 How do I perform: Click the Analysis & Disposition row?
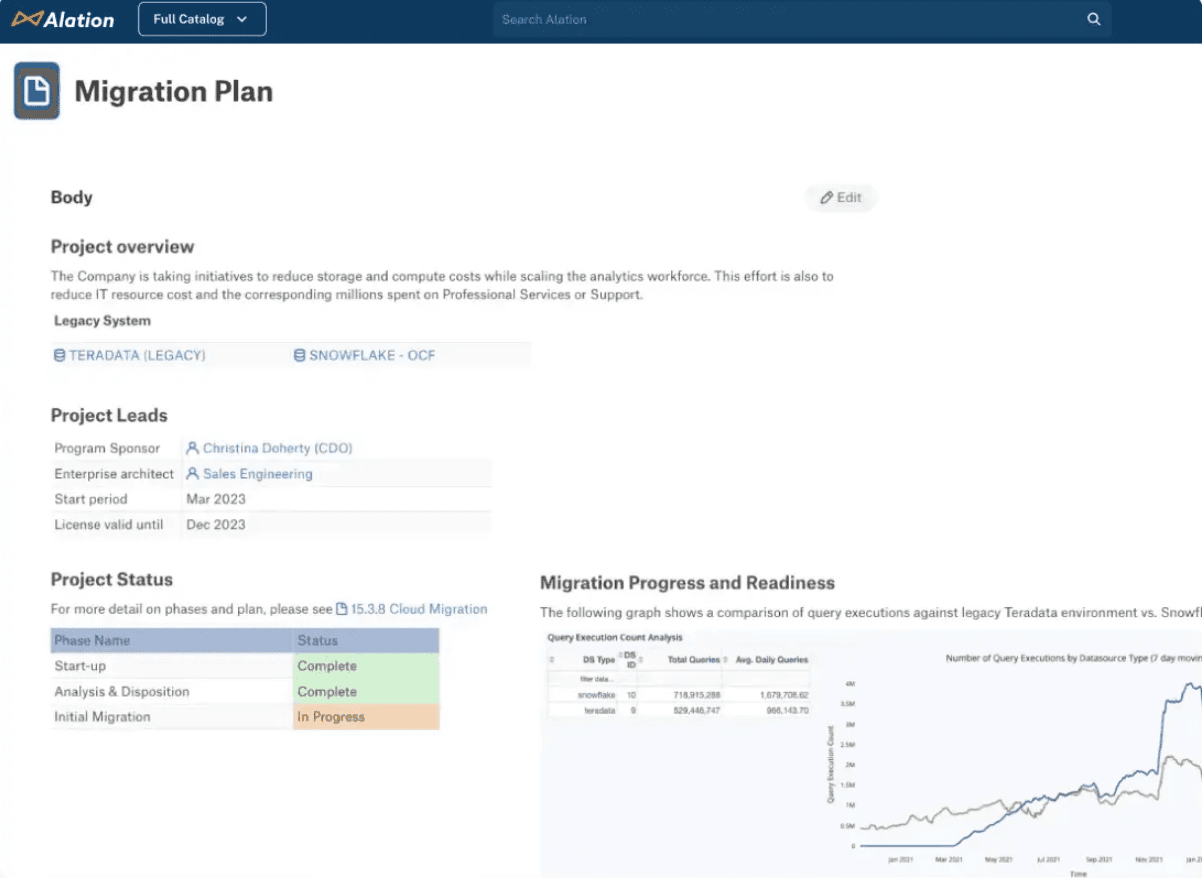point(245,692)
